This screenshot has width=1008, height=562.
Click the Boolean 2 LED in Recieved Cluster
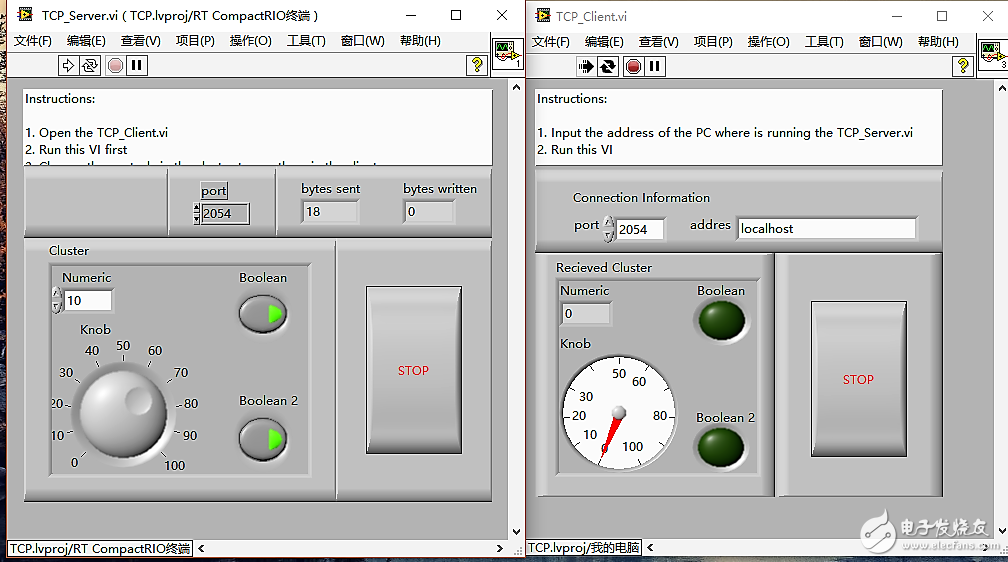click(x=721, y=448)
